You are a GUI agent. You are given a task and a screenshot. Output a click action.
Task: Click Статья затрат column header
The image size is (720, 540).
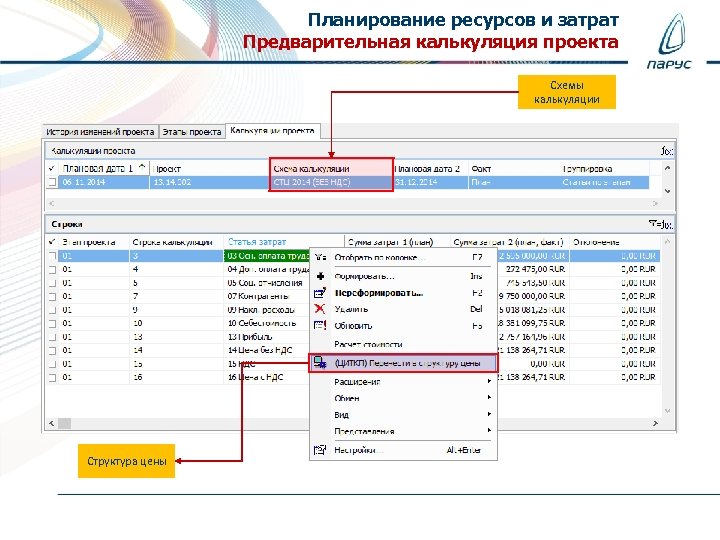[284, 242]
